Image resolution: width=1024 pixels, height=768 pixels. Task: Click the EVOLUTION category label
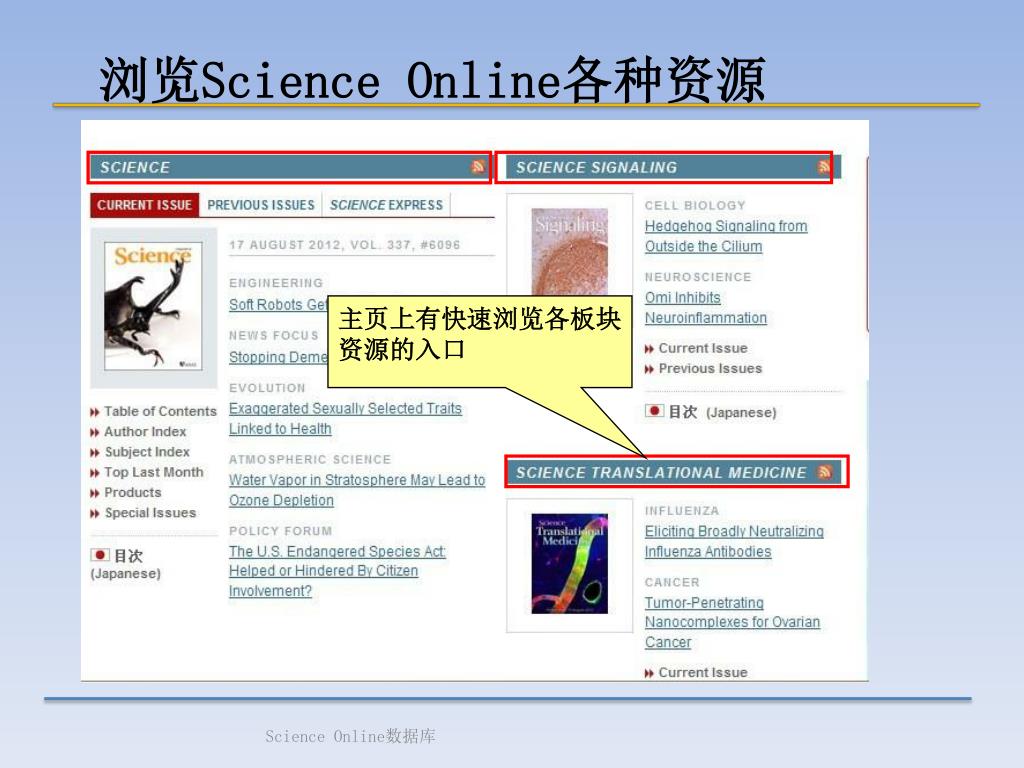click(267, 388)
